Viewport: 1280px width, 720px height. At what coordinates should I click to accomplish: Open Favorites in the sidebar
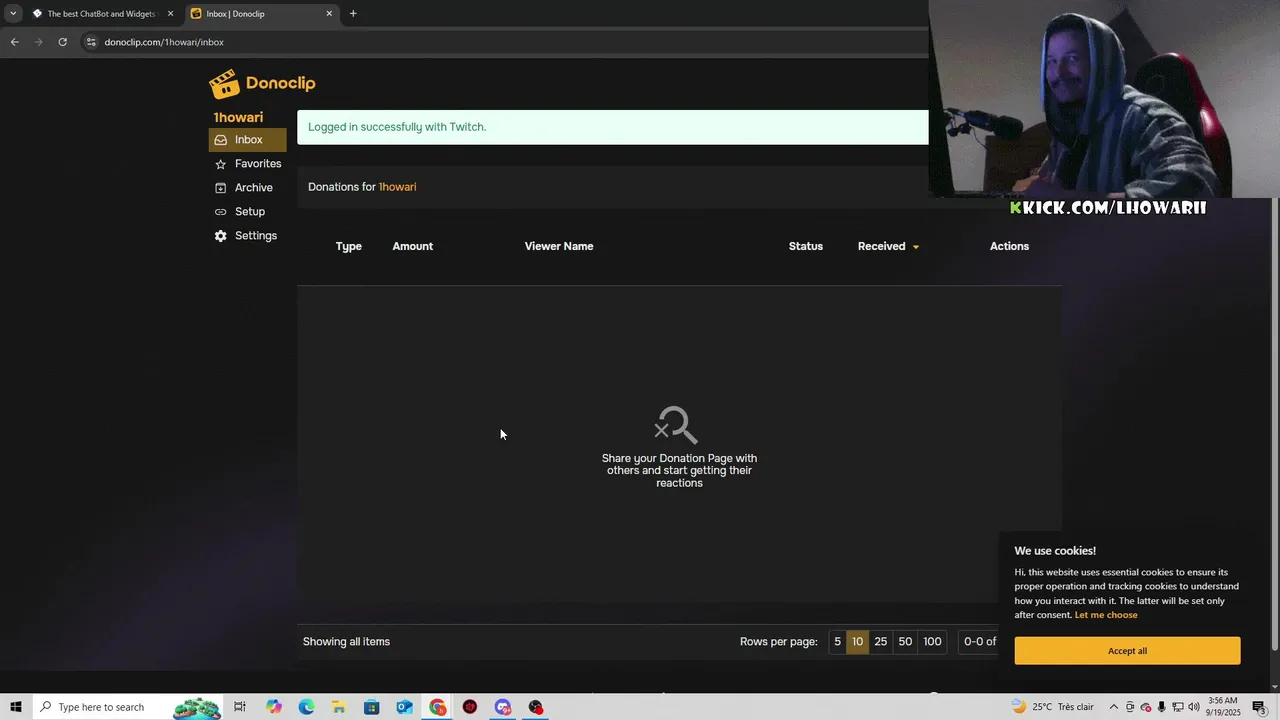coord(247,164)
